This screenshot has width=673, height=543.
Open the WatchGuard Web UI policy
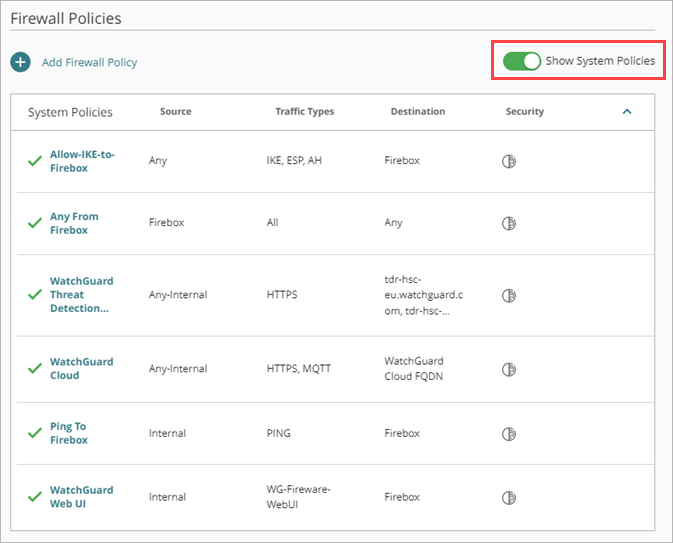click(81, 497)
